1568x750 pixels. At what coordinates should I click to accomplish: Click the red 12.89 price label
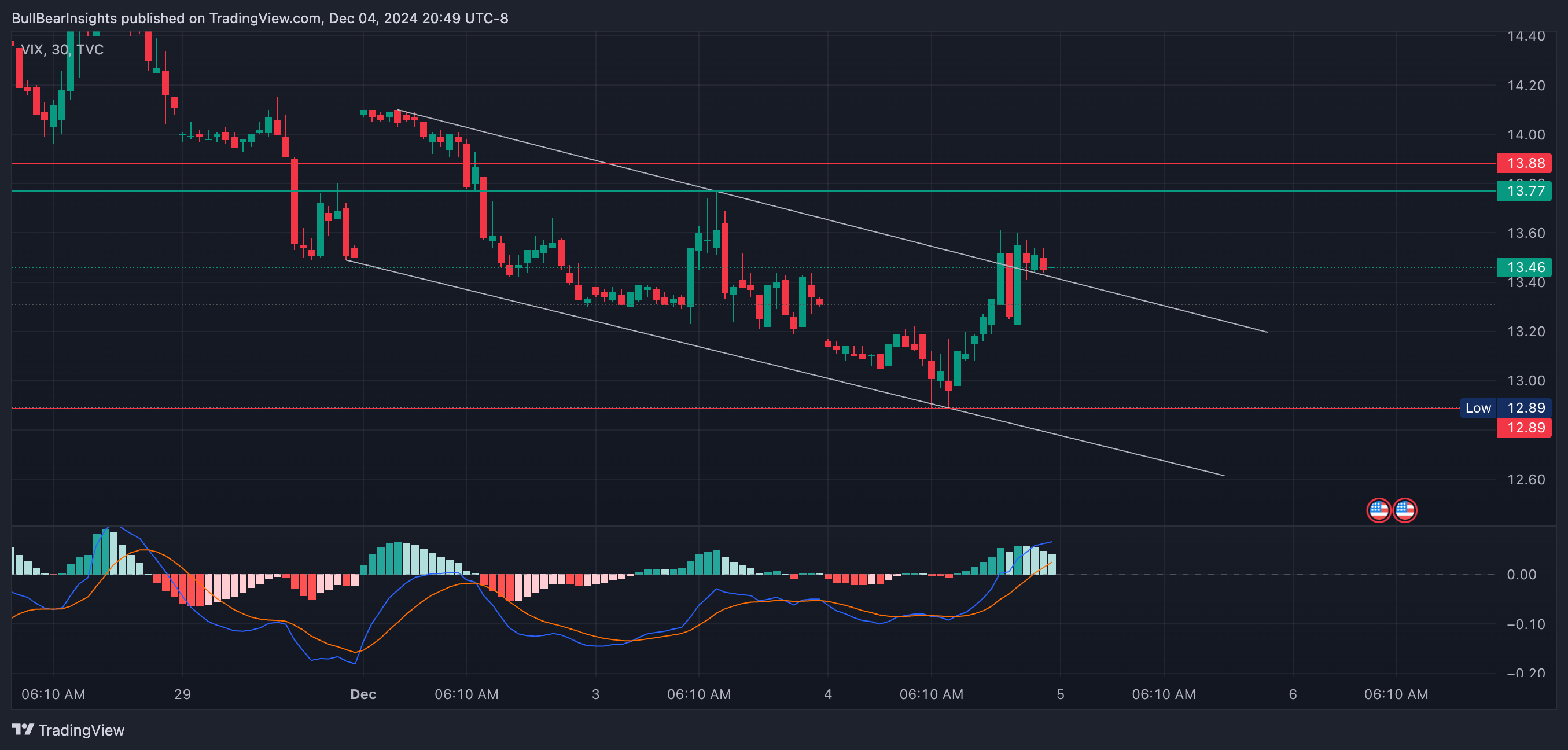[x=1524, y=427]
